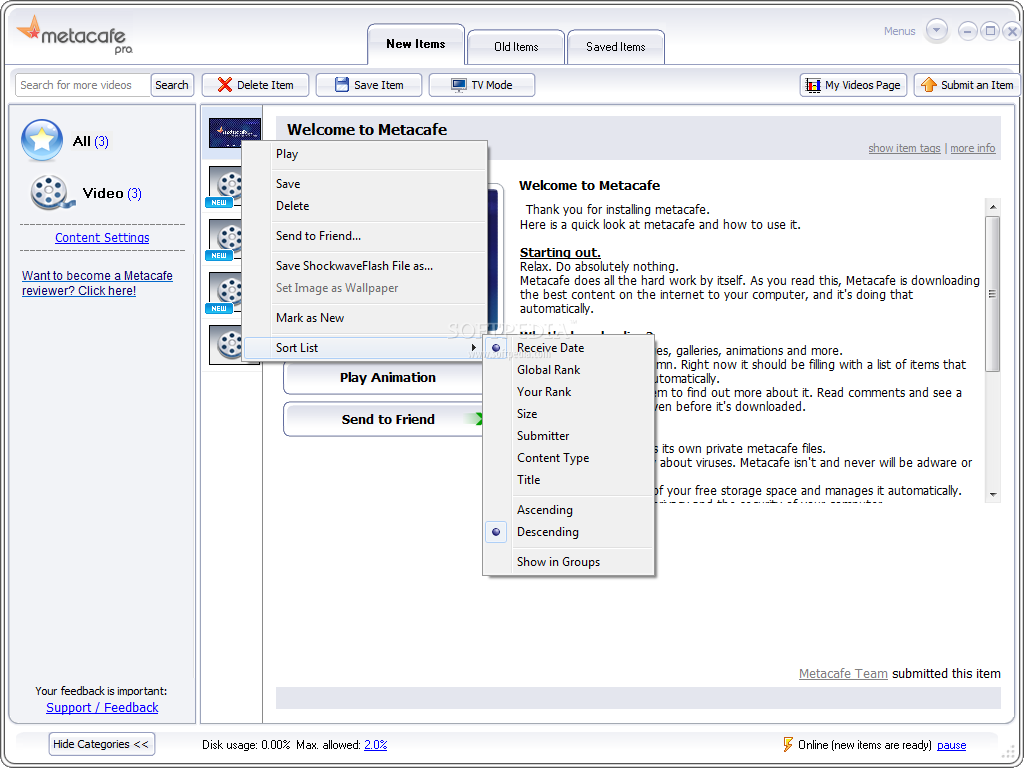
Task: Click the monitor TV Mode icon
Action: [x=458, y=85]
